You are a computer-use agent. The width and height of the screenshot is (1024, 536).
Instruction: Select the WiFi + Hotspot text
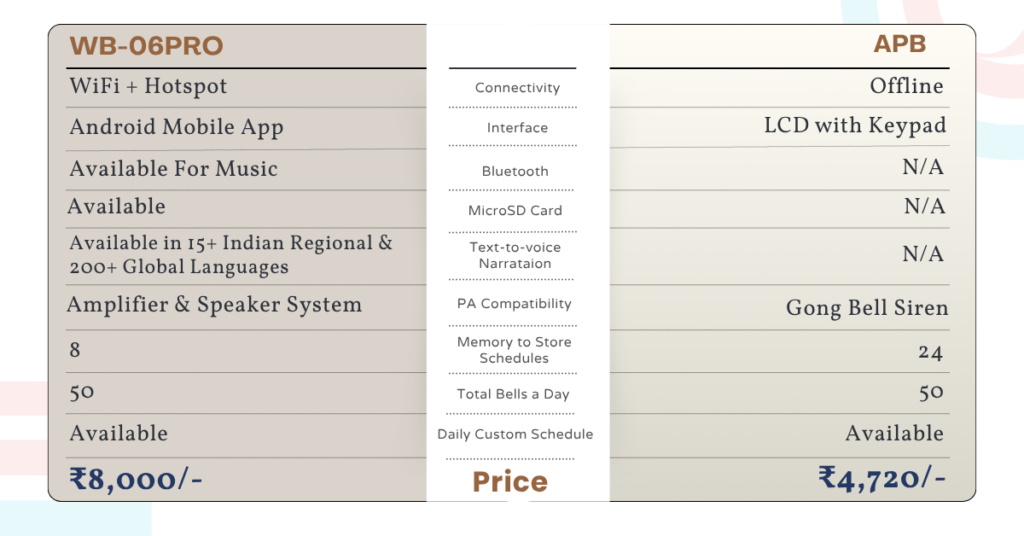tap(148, 86)
